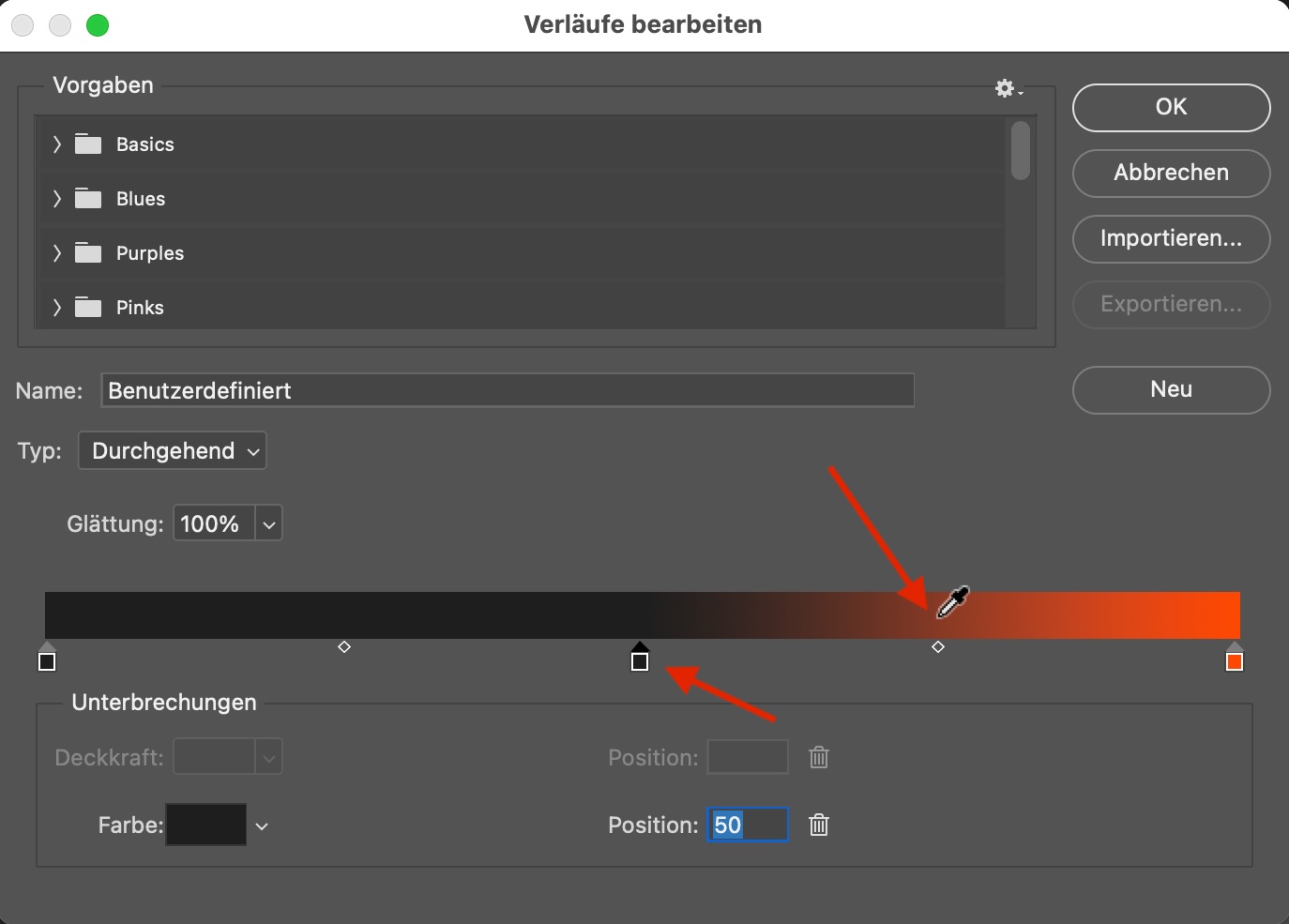Click the Purples folder icon
Image resolution: width=1289 pixels, height=924 pixels.
coord(88,252)
